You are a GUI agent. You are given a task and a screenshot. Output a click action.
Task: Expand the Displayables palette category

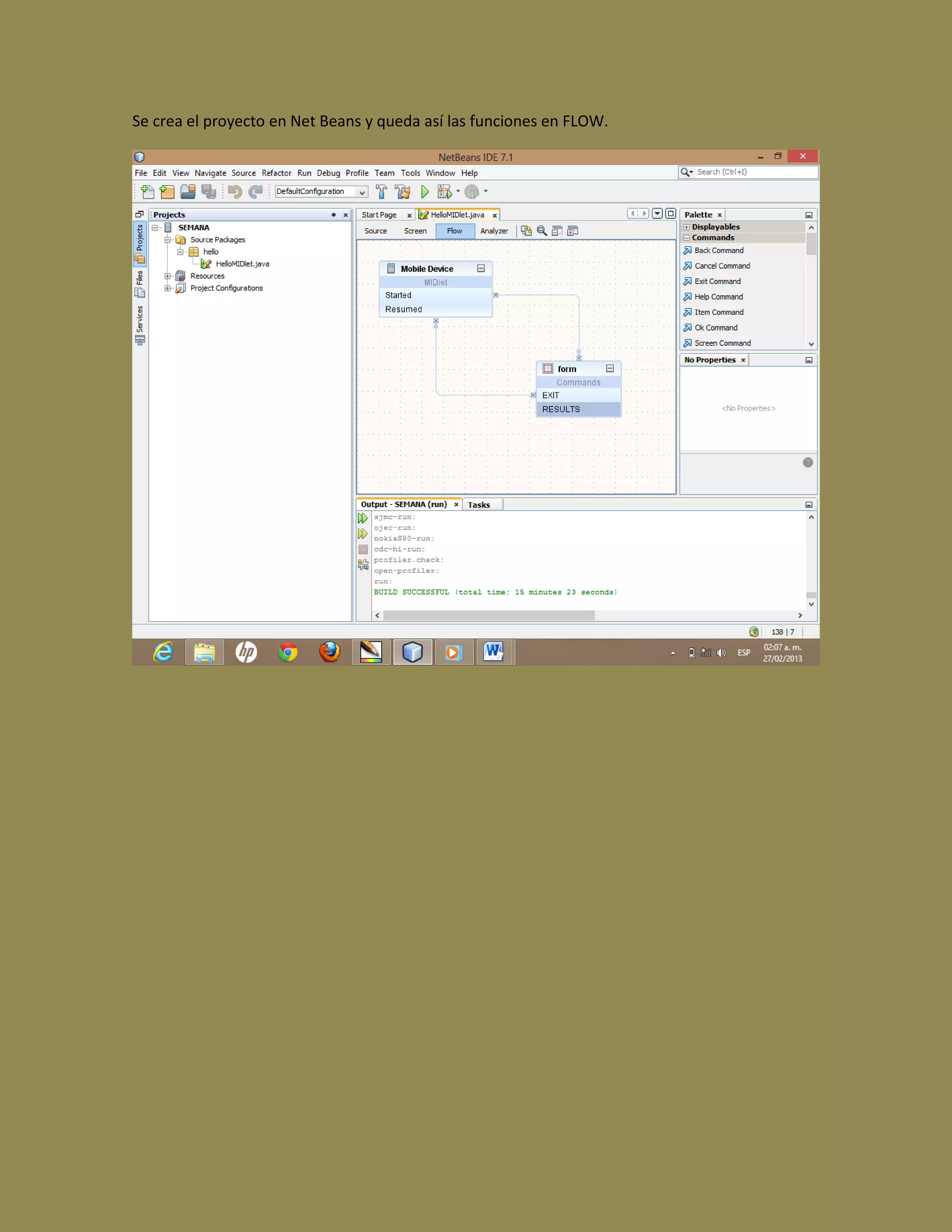coord(687,227)
